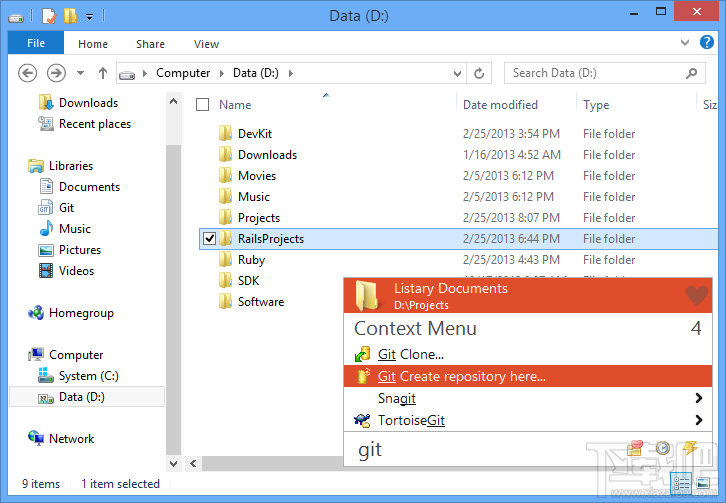726x503 pixels.
Task: Select the Software folder row
Action: [273, 302]
